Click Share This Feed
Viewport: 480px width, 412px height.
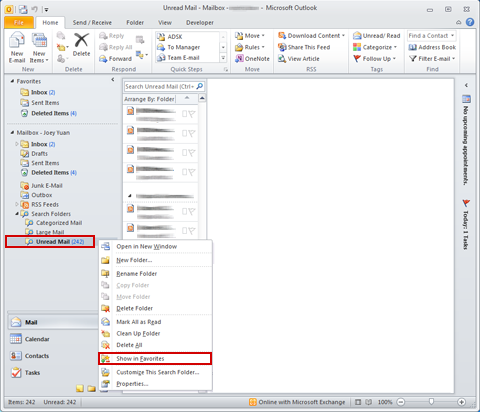[x=304, y=47]
